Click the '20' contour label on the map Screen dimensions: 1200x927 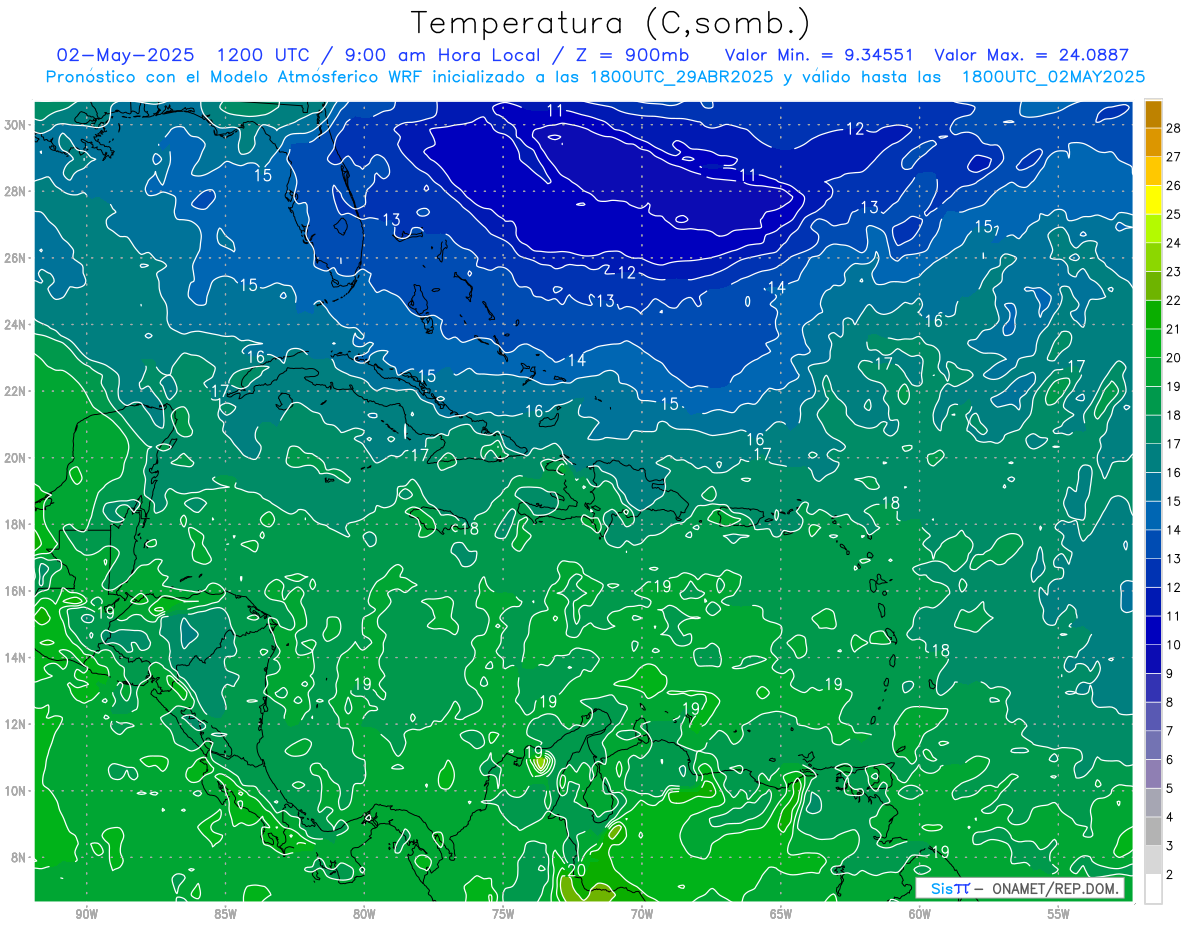point(577,870)
